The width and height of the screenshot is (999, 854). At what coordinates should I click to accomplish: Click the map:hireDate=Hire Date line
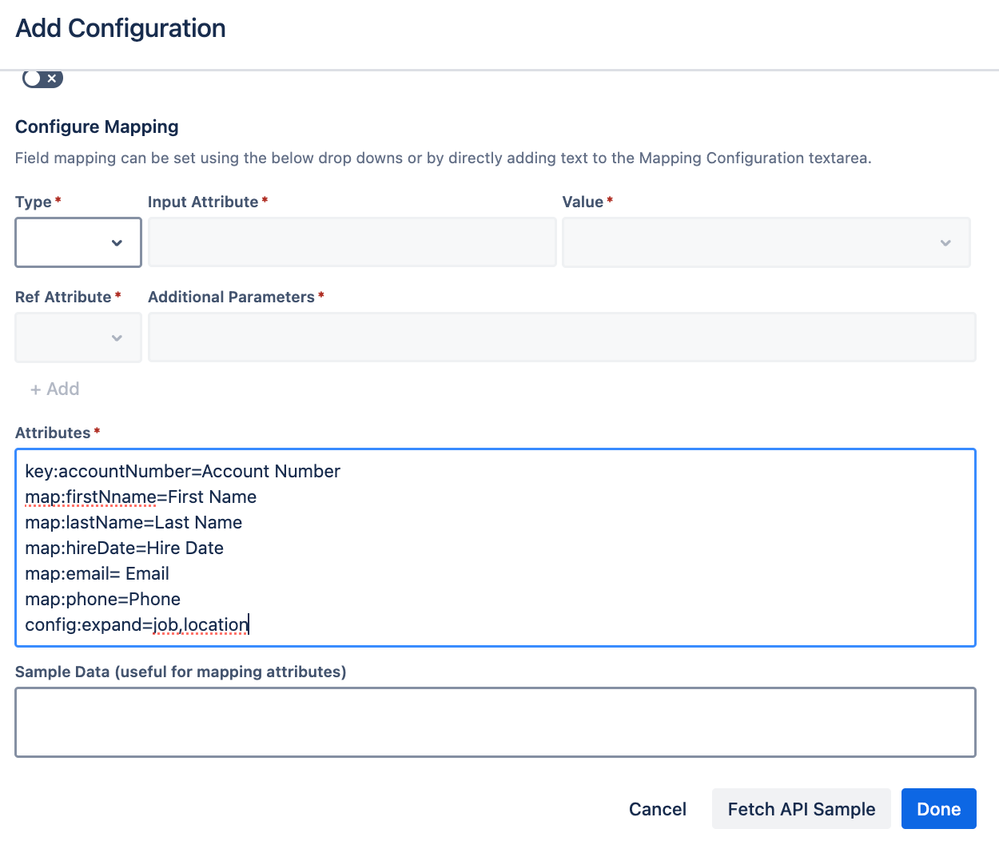pyautogui.click(x=125, y=548)
